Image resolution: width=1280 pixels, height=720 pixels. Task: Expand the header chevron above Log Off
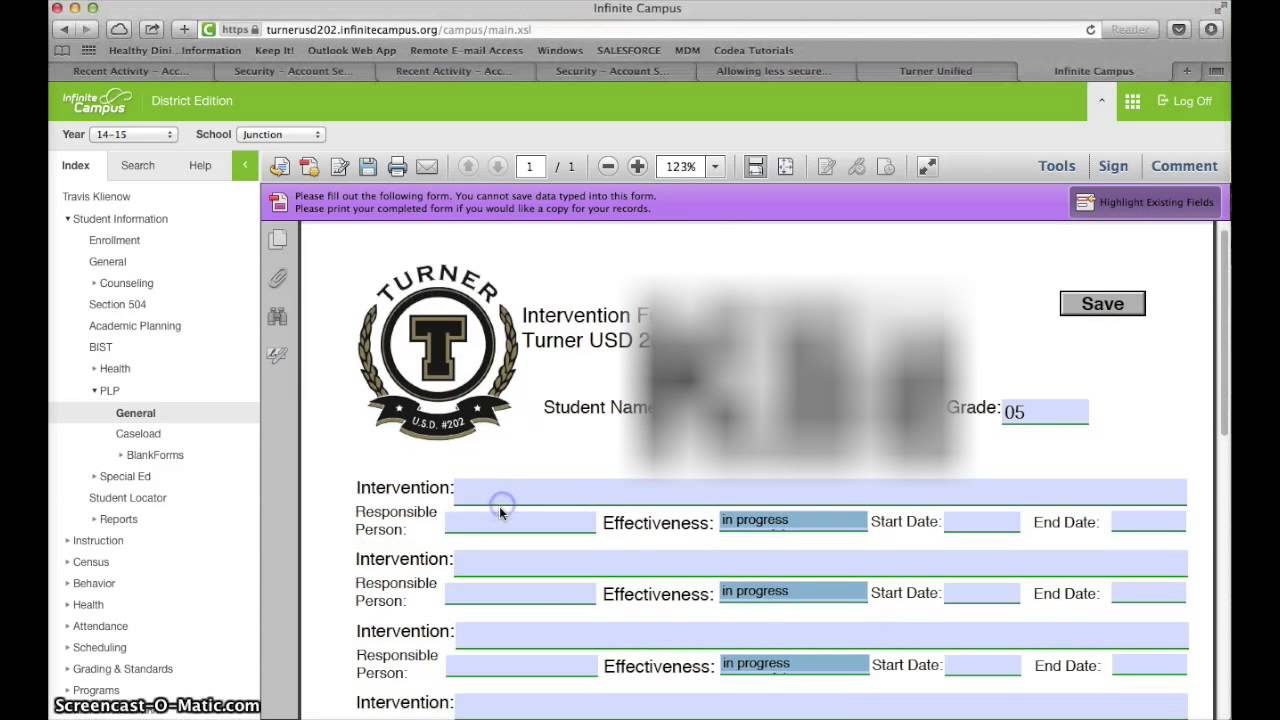[1101, 101]
